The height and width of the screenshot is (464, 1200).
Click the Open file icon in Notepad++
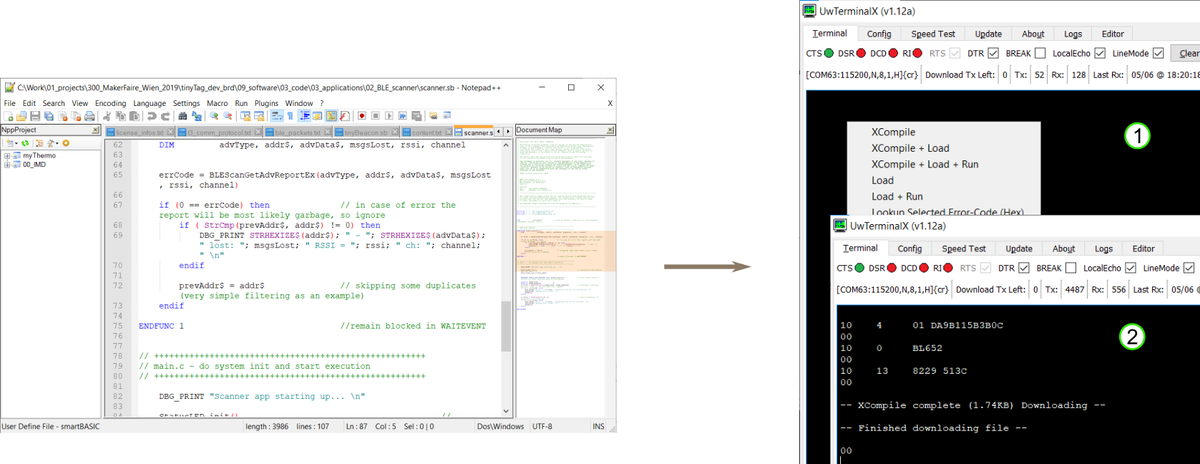coord(21,116)
